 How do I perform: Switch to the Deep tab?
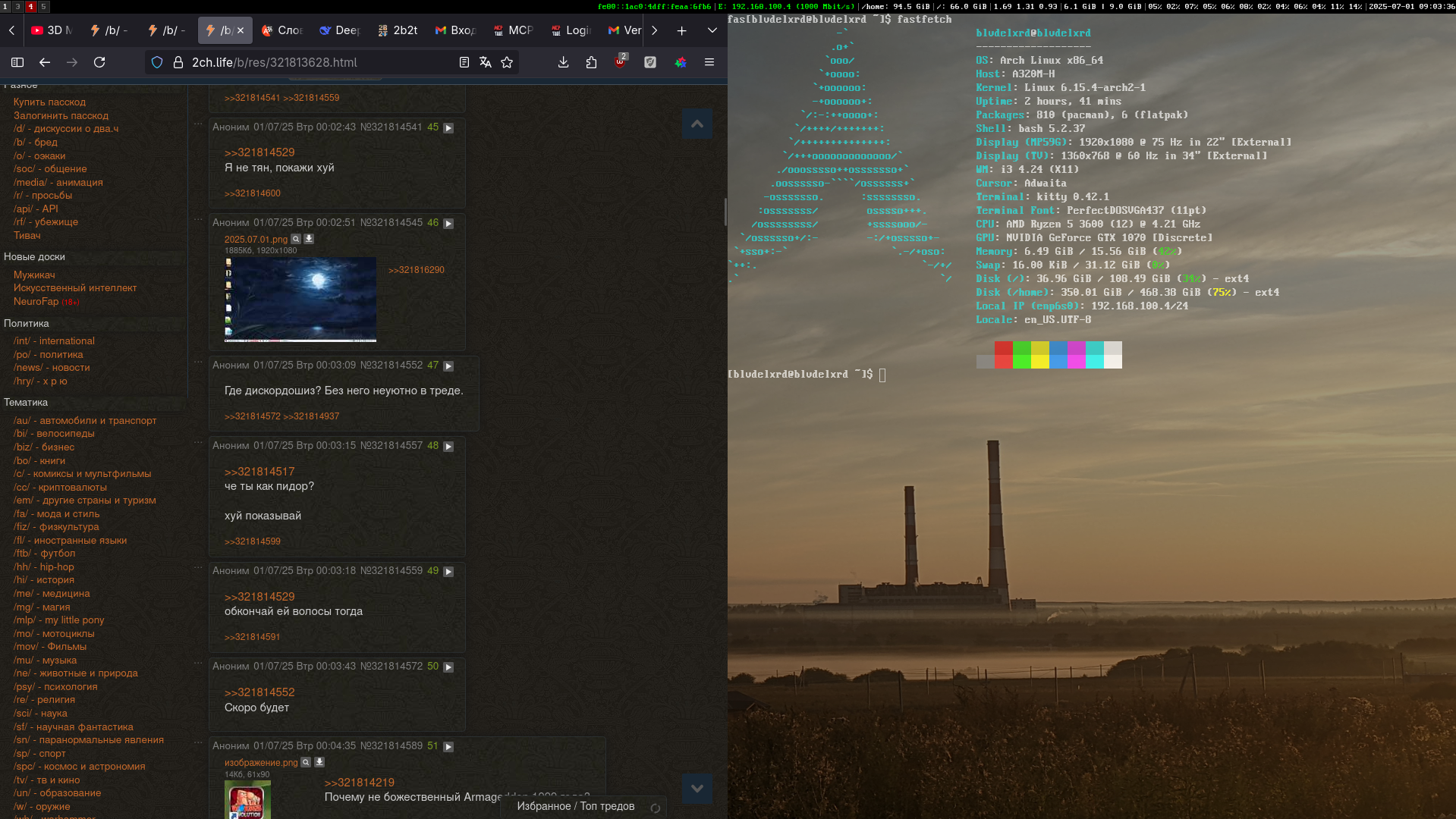[340, 30]
